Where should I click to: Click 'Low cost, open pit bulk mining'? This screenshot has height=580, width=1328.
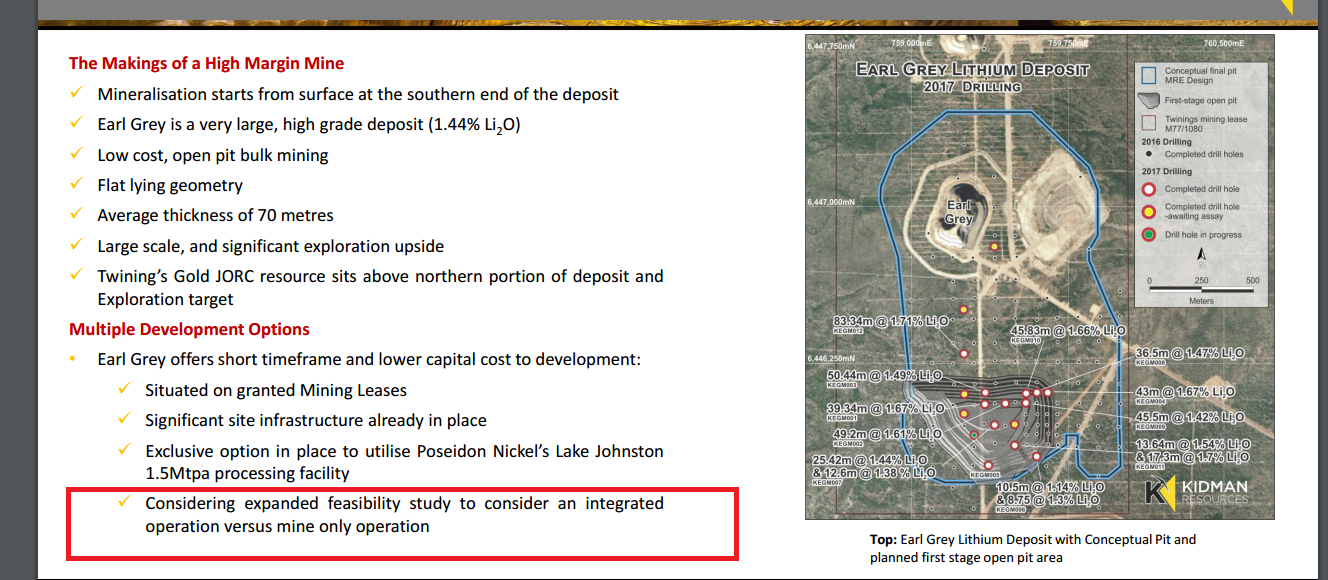click(213, 155)
